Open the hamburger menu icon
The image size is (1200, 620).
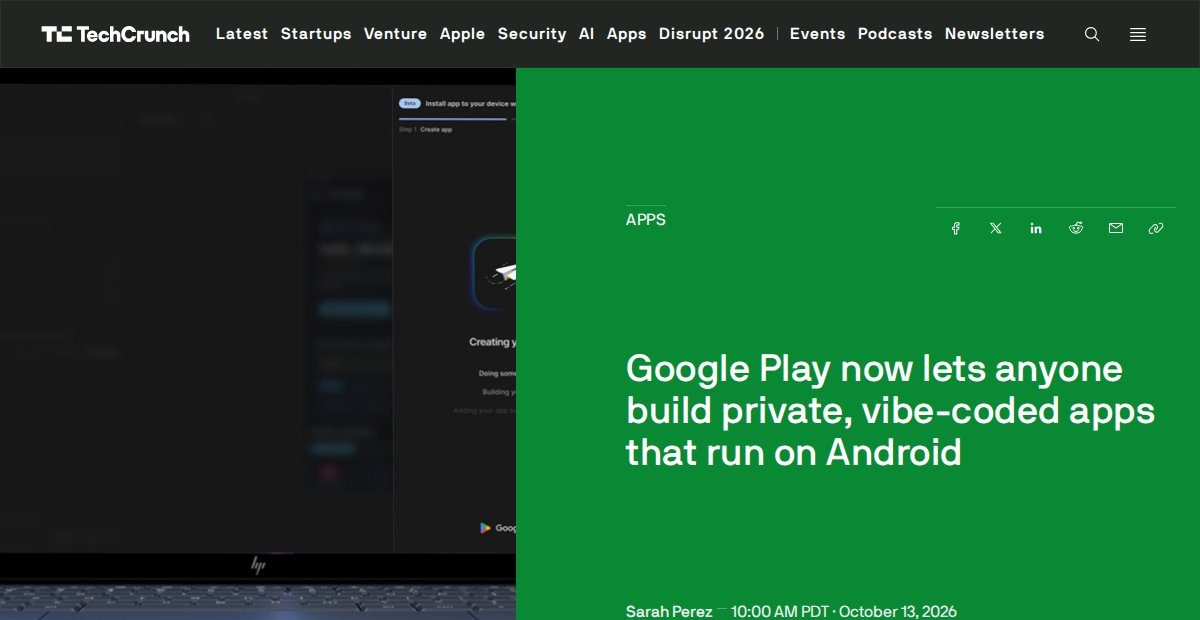click(1138, 34)
